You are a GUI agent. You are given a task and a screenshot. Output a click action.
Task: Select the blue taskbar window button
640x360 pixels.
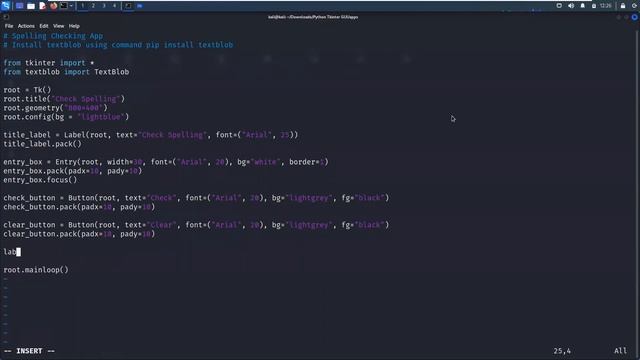140,6
